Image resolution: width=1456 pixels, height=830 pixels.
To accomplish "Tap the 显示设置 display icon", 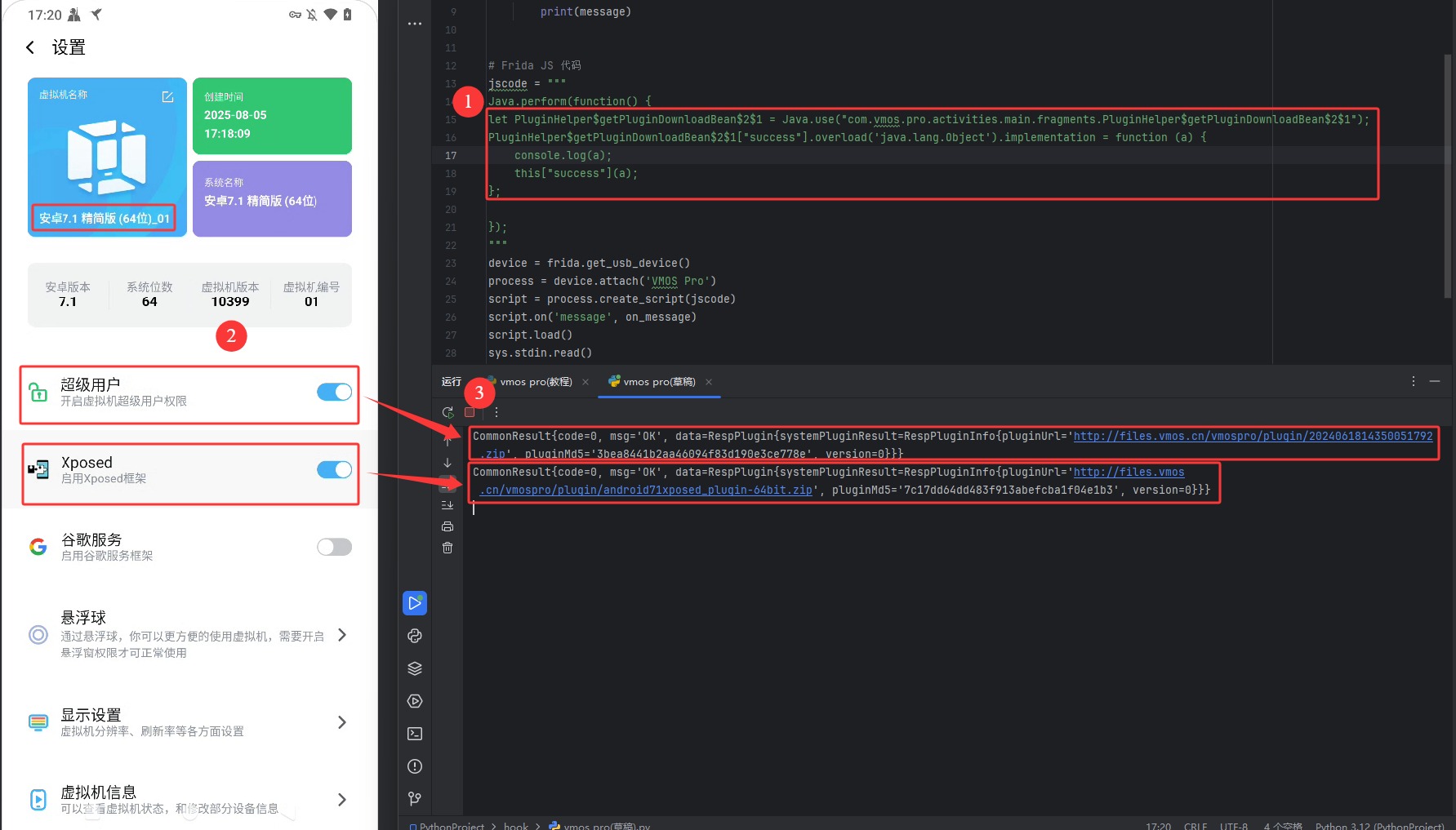I will [38, 722].
